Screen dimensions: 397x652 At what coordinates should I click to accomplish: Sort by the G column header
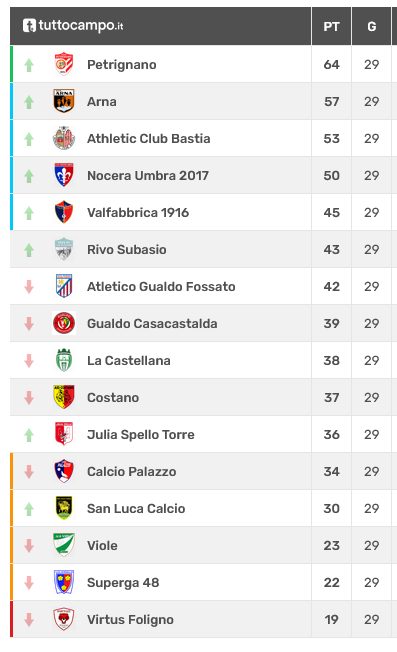click(372, 26)
